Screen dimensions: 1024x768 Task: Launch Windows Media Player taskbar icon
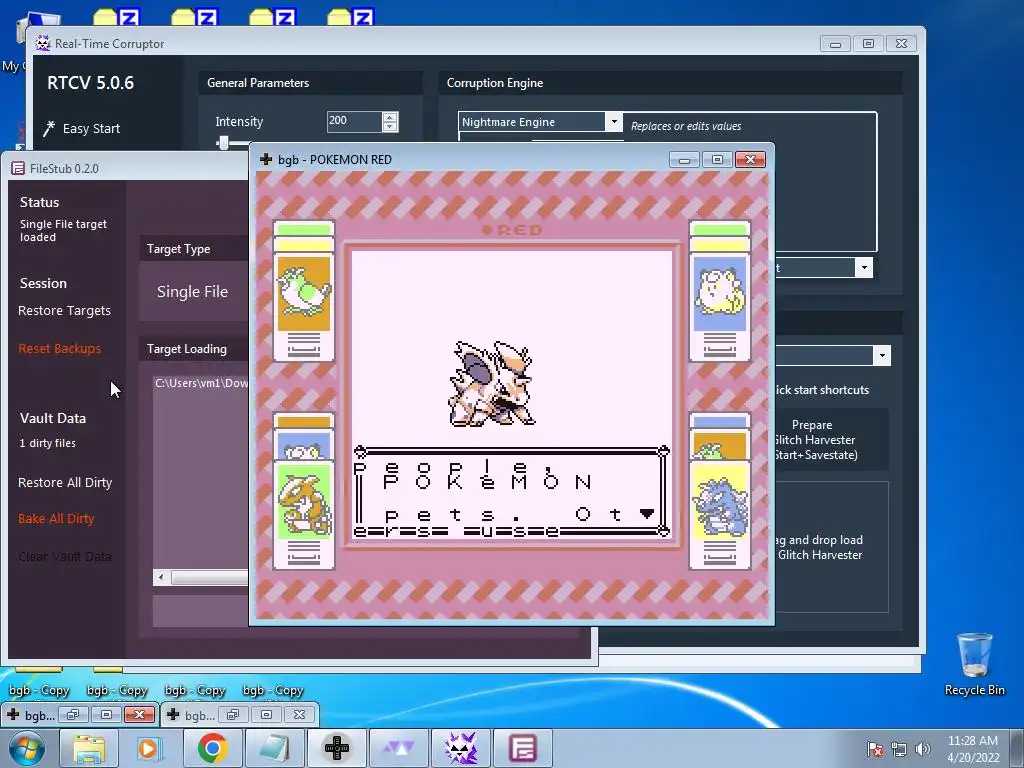(x=149, y=748)
